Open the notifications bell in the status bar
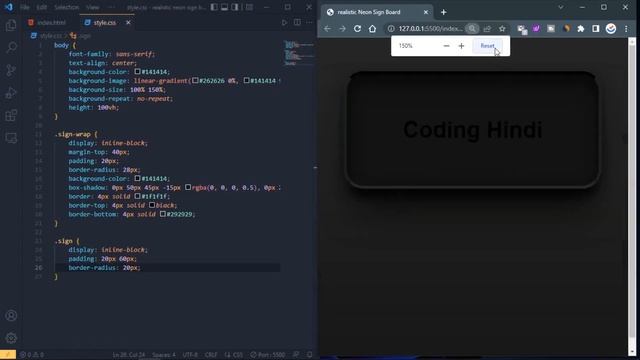The width and height of the screenshot is (640, 360). pos(310,355)
